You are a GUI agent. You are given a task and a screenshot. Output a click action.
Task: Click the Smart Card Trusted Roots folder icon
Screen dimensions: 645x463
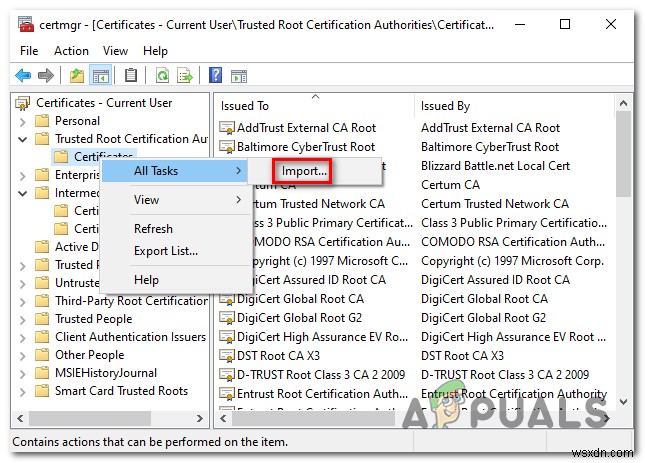[42, 391]
